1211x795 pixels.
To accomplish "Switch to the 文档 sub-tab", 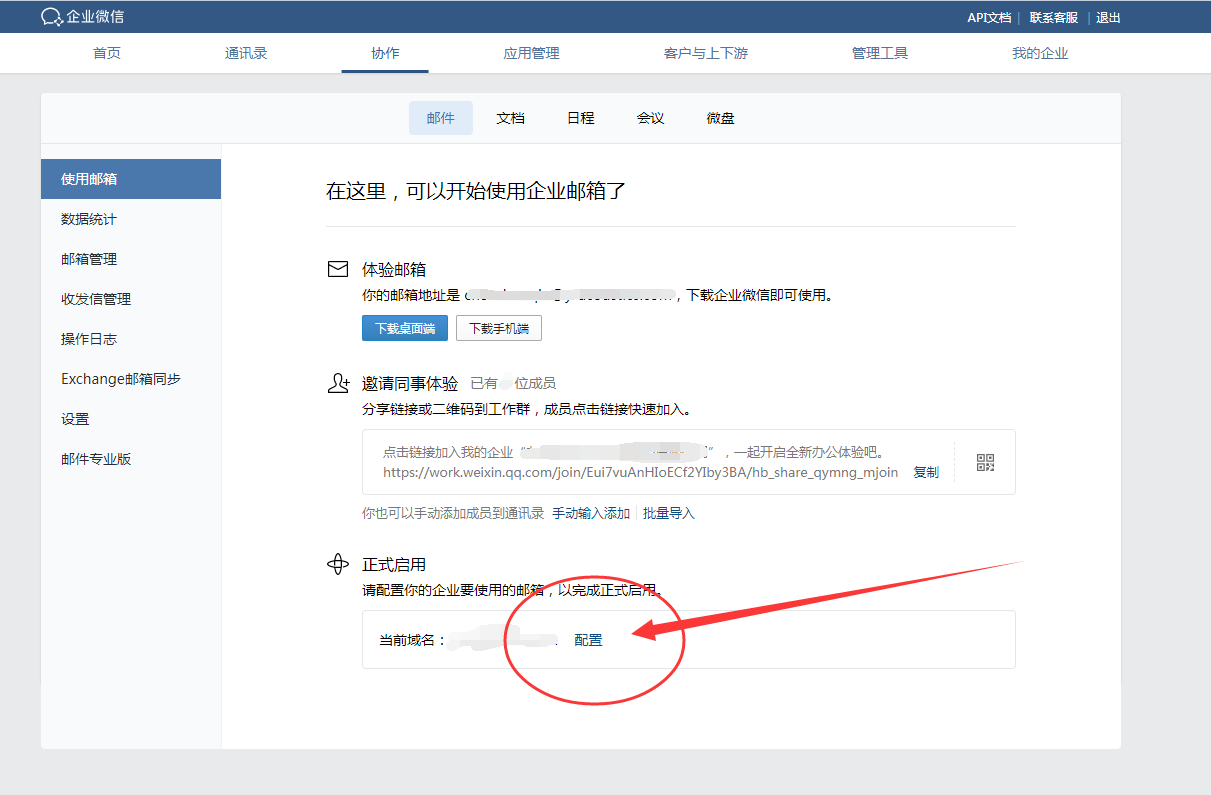I will [510, 118].
